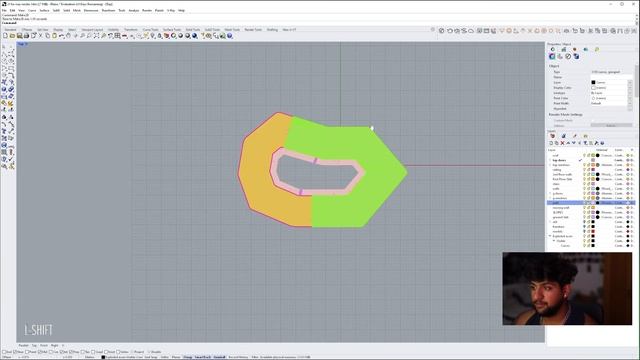Toggle Record History in the status bar
Screen dimensions: 640x360
pyautogui.click(x=238, y=357)
